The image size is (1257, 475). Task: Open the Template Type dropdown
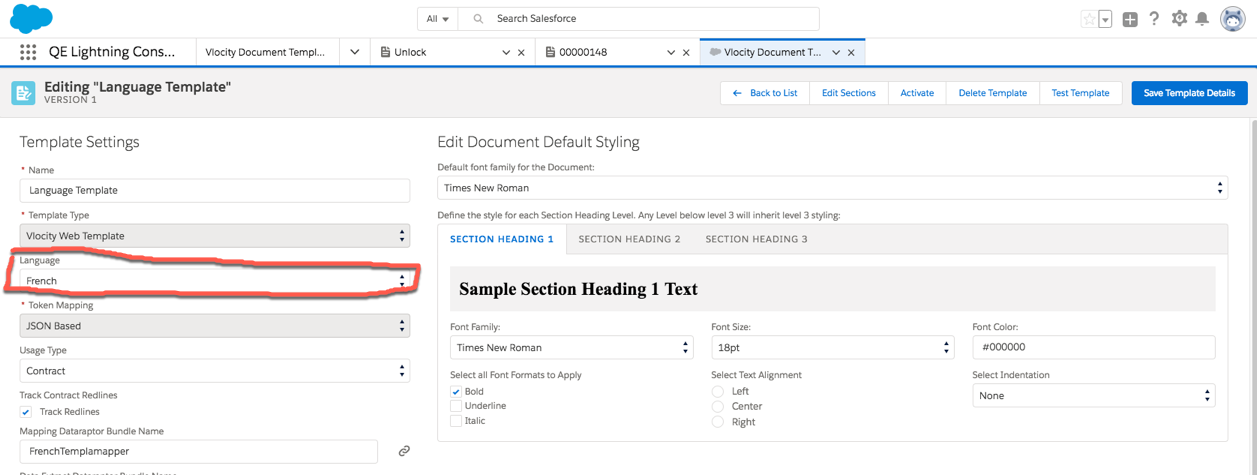215,236
